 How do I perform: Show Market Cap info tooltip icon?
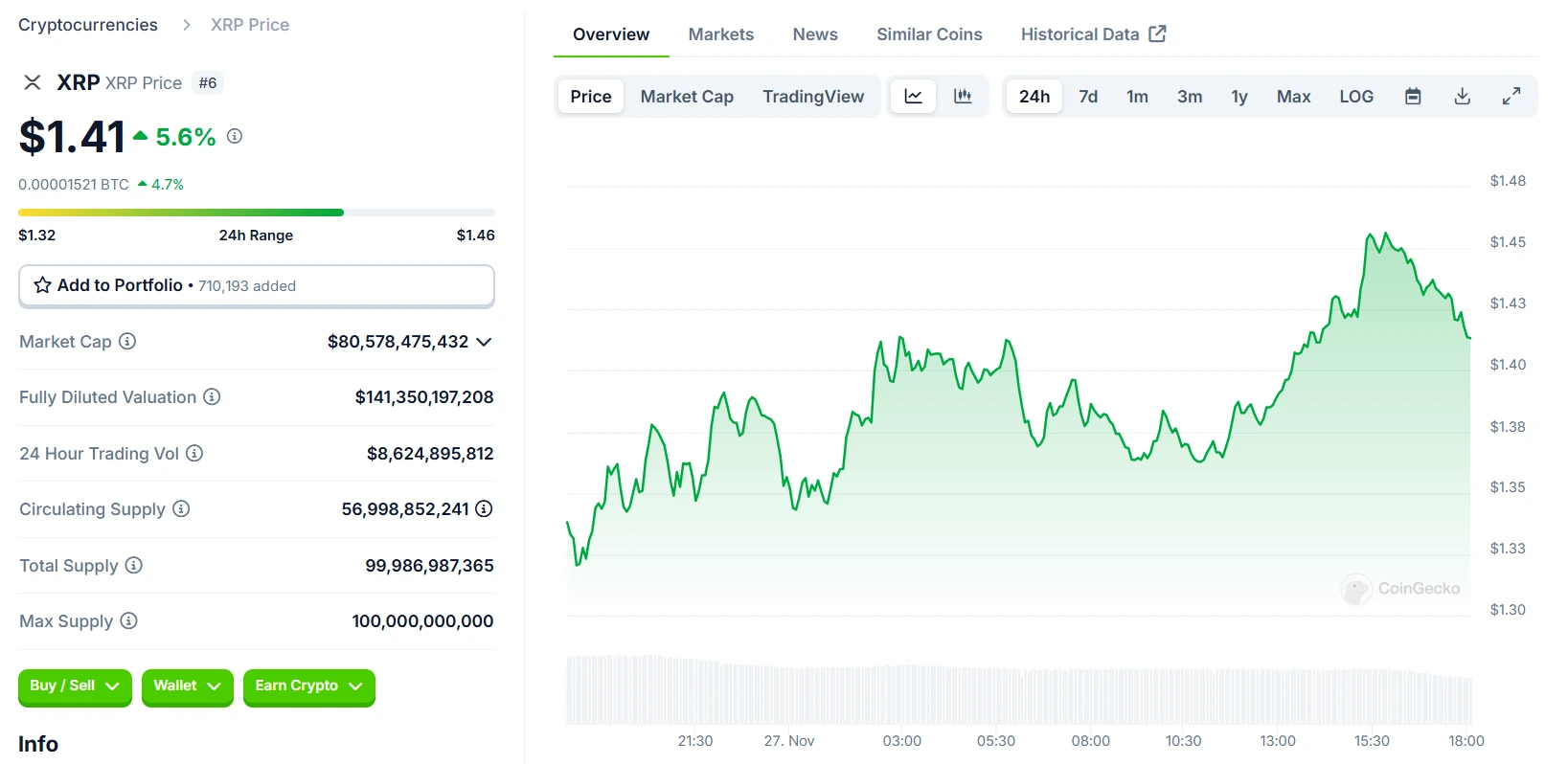pyautogui.click(x=127, y=341)
